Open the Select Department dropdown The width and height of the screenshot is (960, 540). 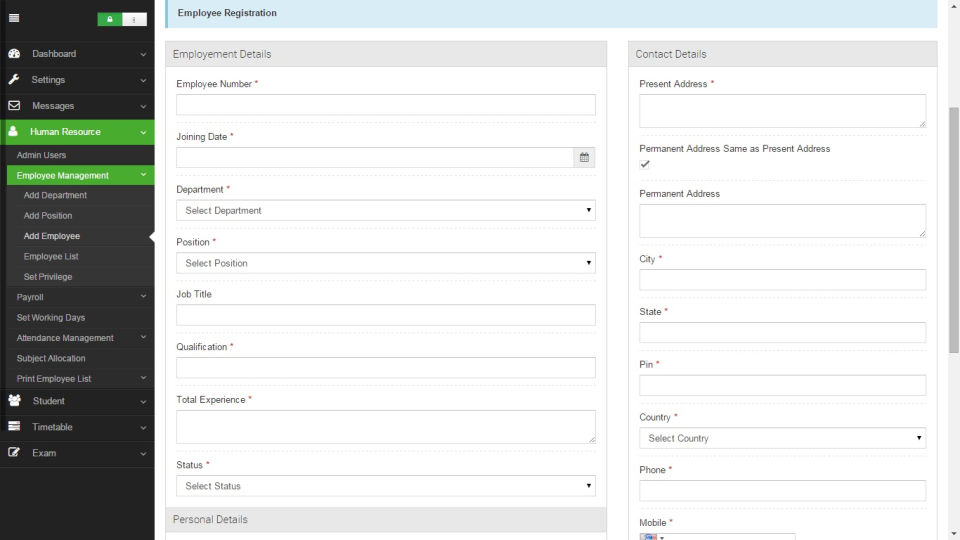pos(385,210)
